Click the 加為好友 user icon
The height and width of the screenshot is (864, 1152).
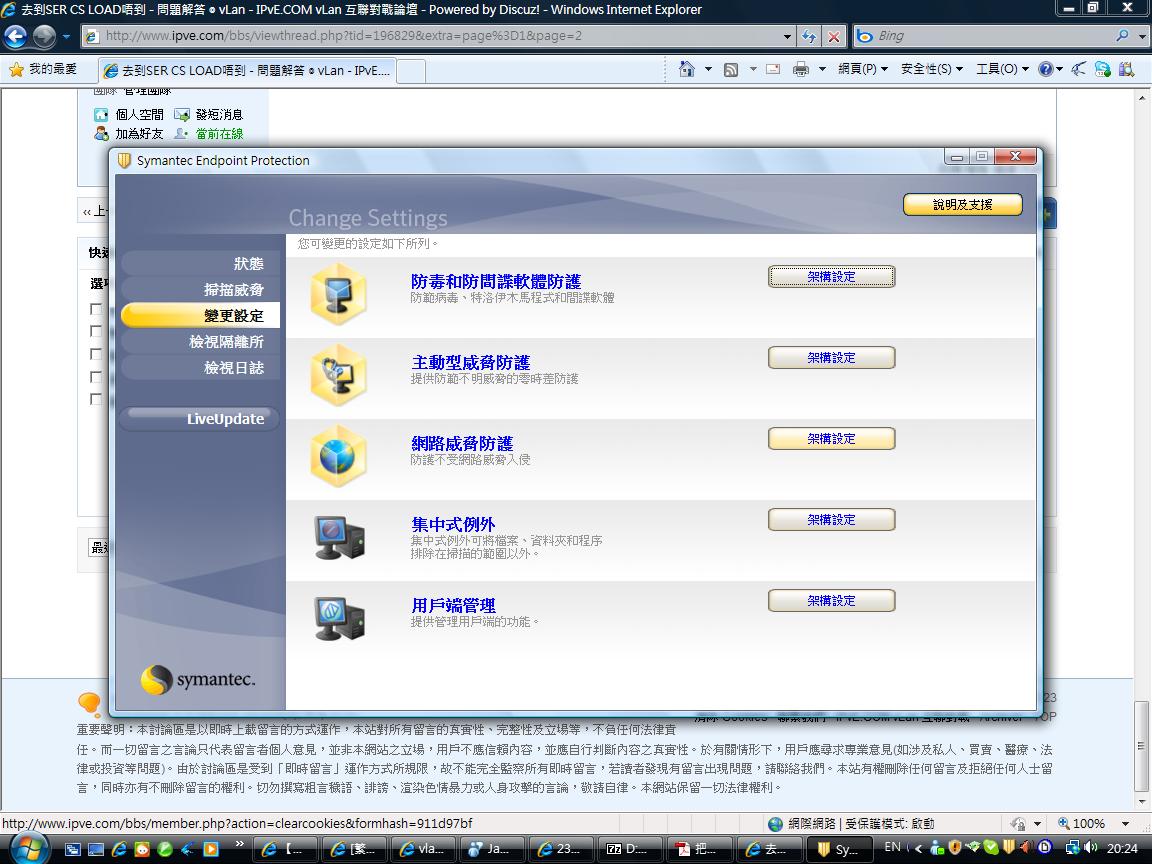101,134
